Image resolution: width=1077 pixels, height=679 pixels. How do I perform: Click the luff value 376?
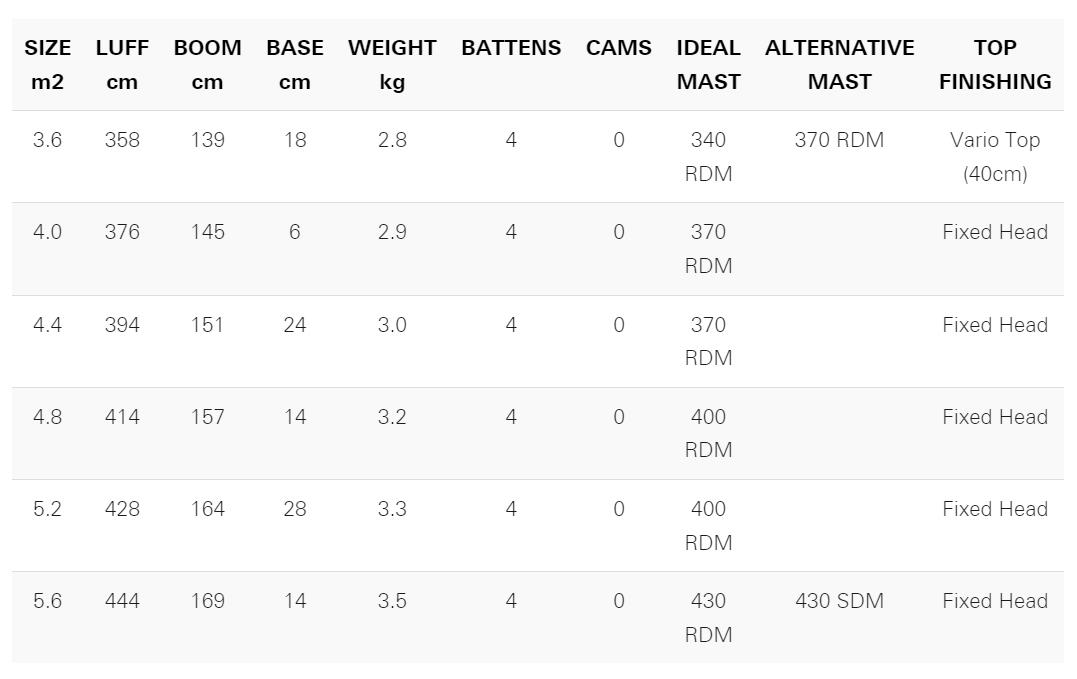point(122,232)
